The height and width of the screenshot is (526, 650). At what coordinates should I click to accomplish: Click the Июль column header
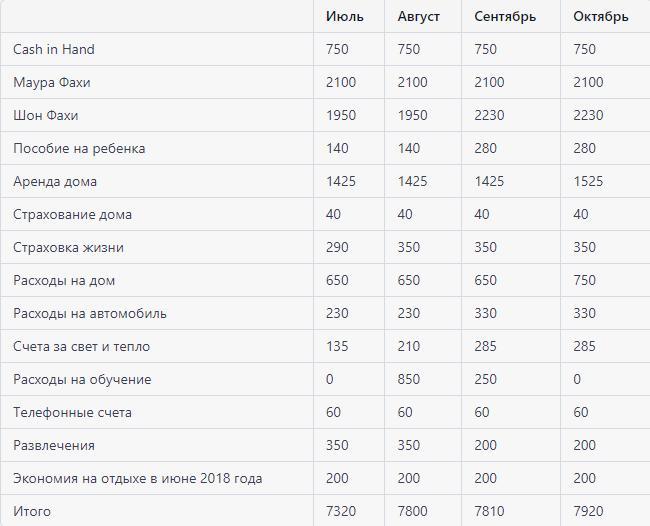pyautogui.click(x=344, y=16)
